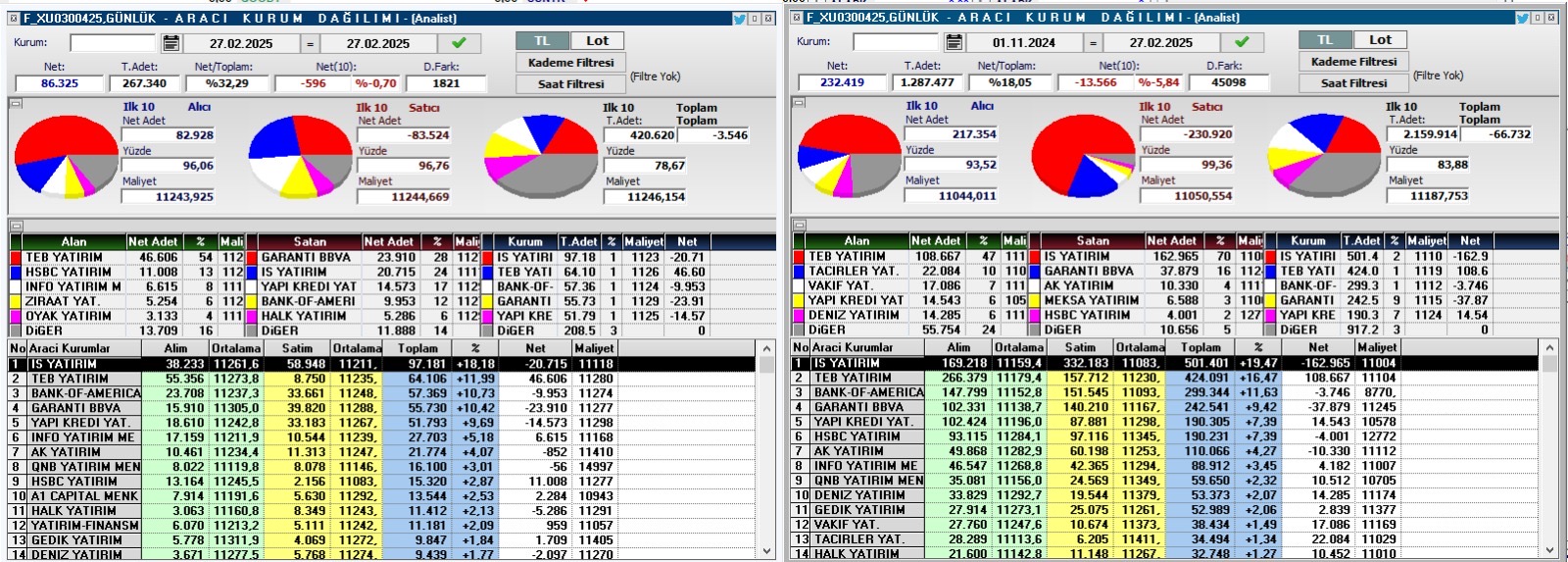Sort by Toplam column in left window
1568x562 pixels.
417,348
